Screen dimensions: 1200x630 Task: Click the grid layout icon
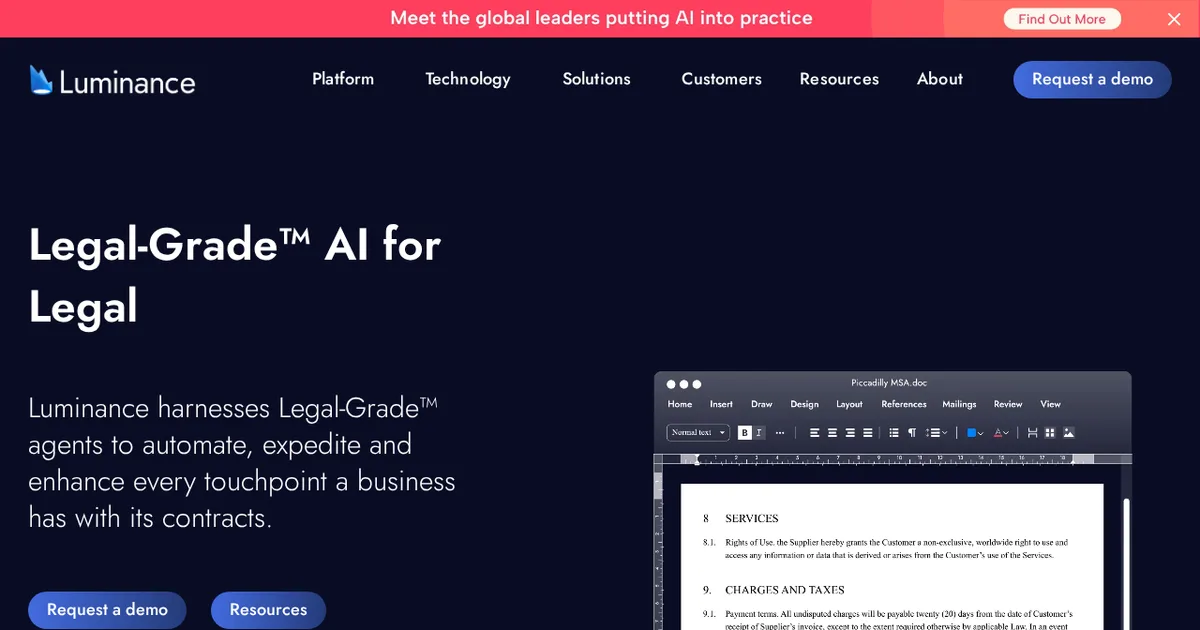point(1049,433)
